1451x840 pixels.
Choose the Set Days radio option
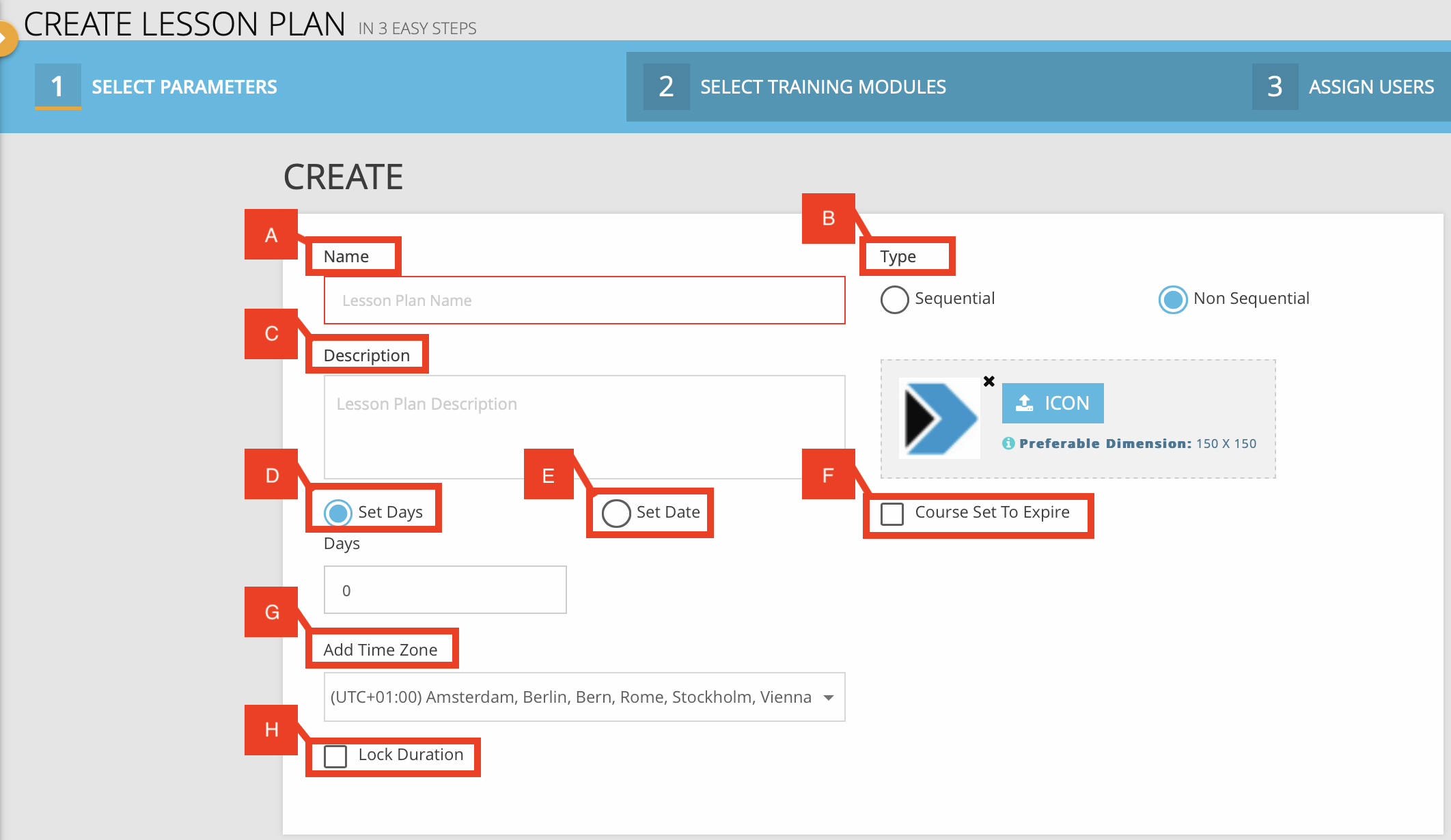pos(337,513)
